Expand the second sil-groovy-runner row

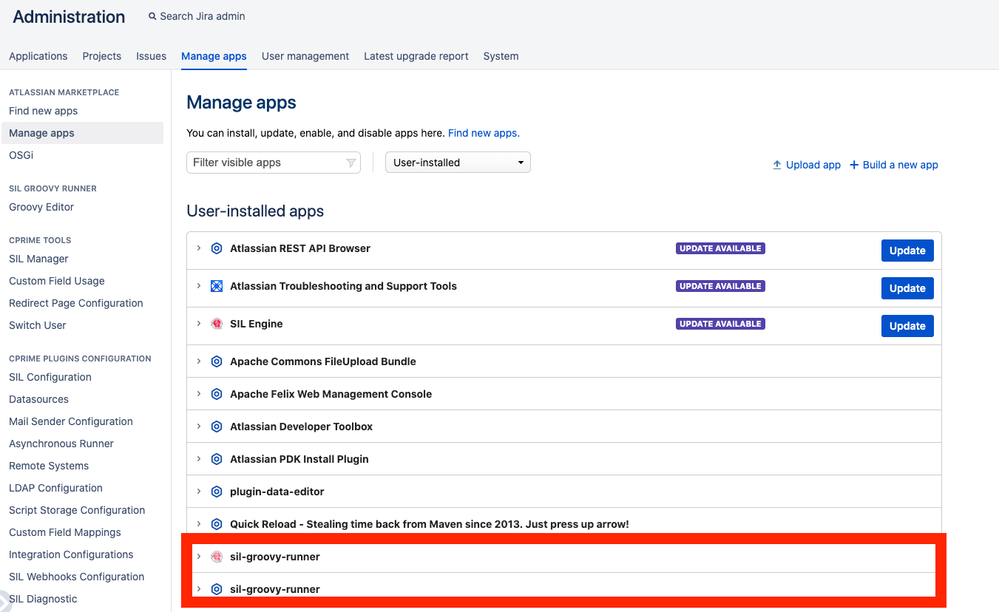pos(199,589)
